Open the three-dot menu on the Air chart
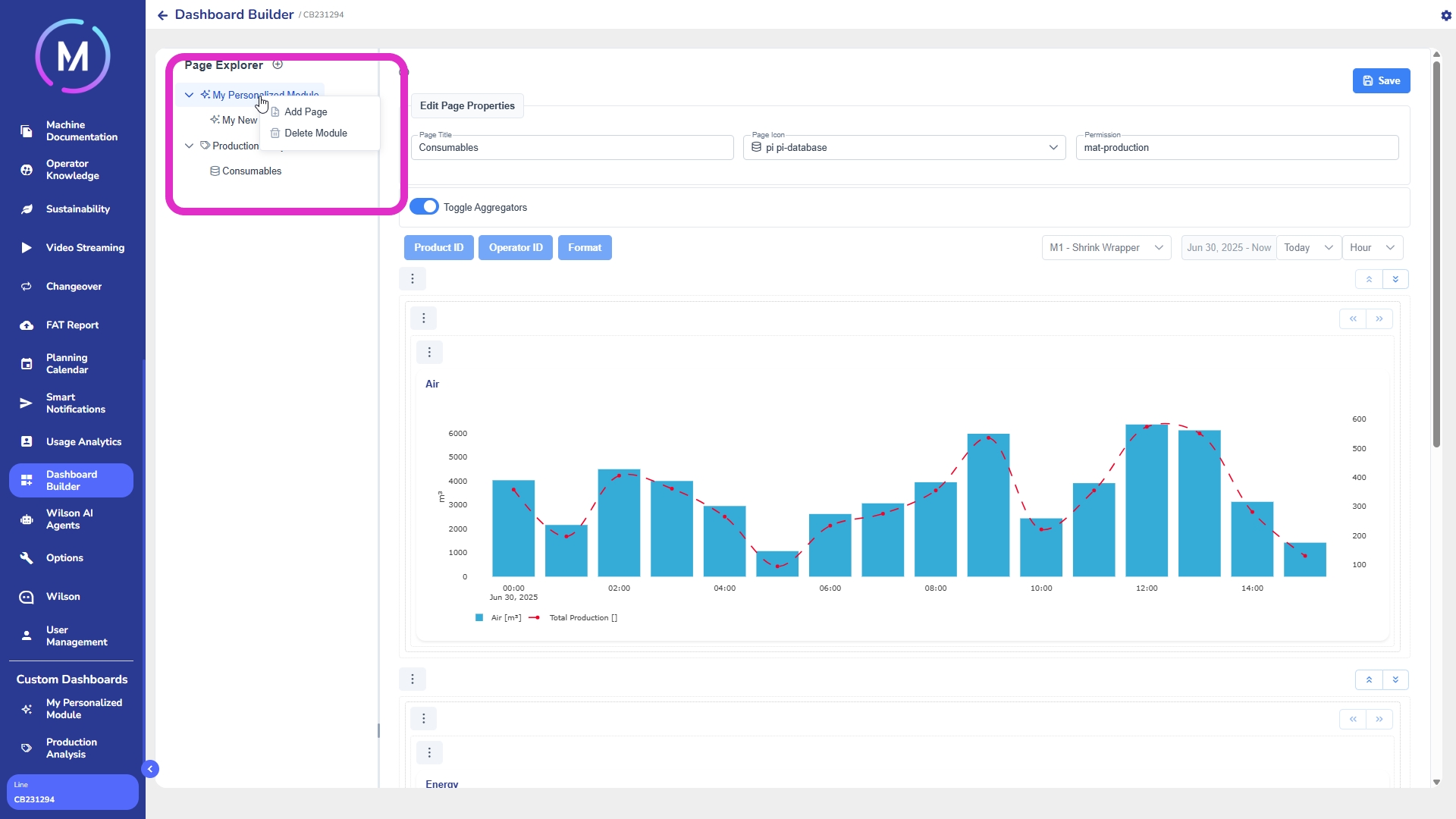 [x=429, y=352]
